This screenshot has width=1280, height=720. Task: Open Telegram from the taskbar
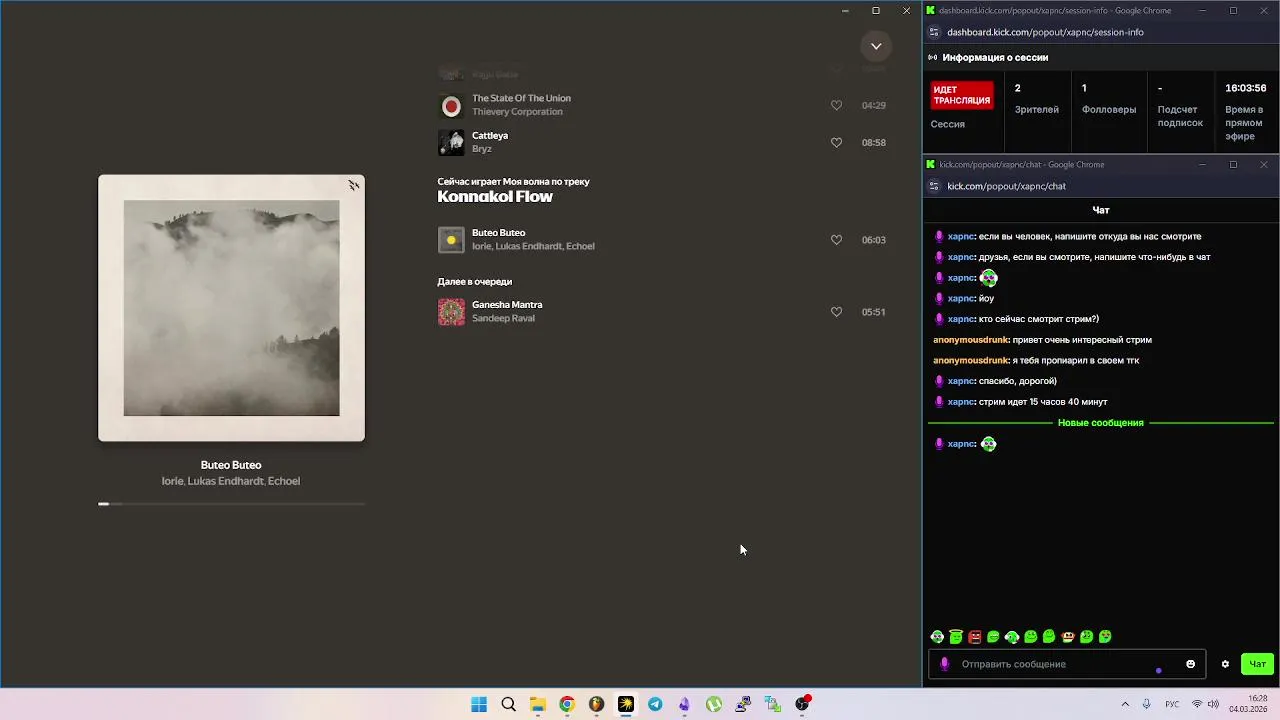click(x=655, y=705)
